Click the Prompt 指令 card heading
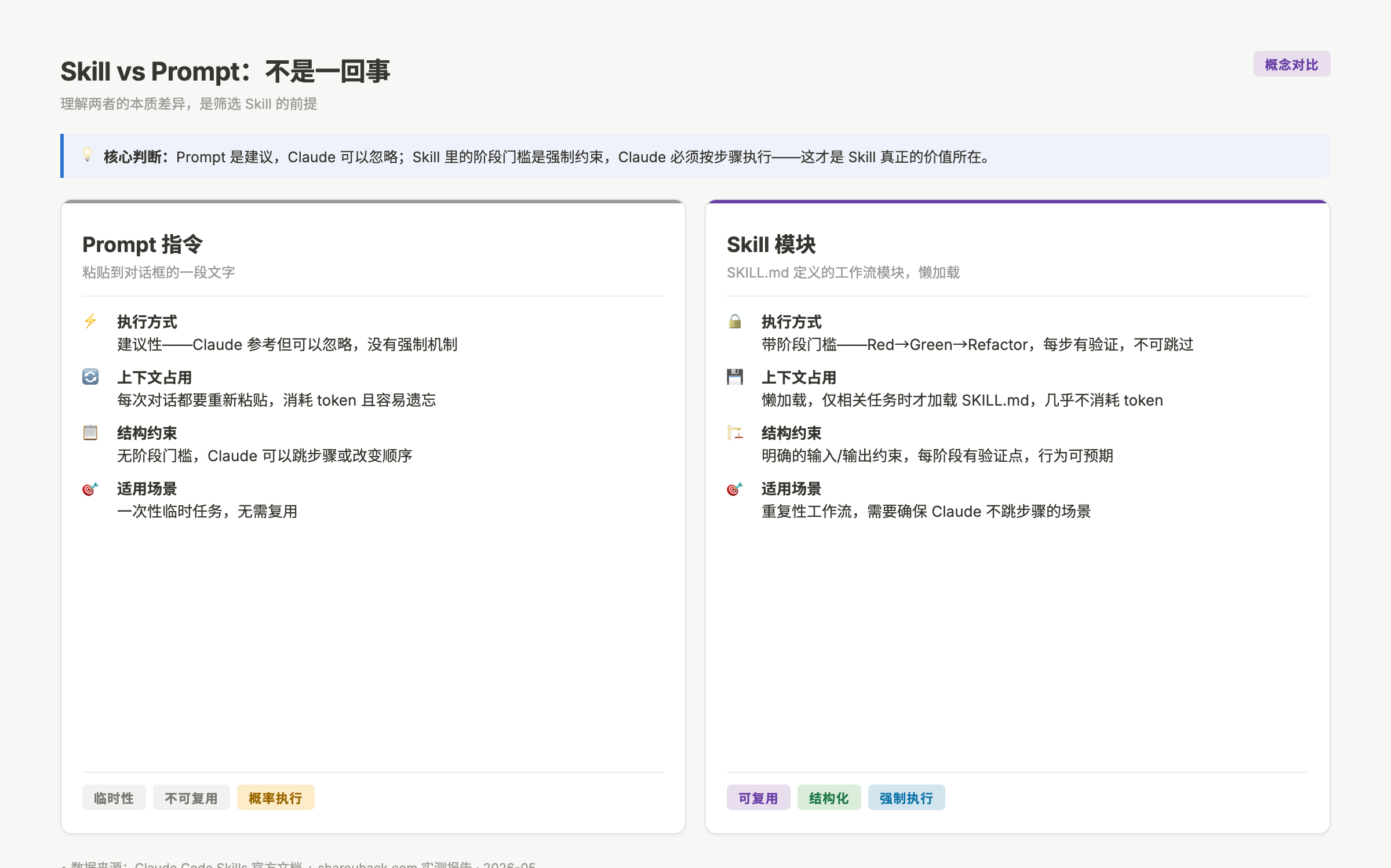The image size is (1391, 868). click(143, 245)
